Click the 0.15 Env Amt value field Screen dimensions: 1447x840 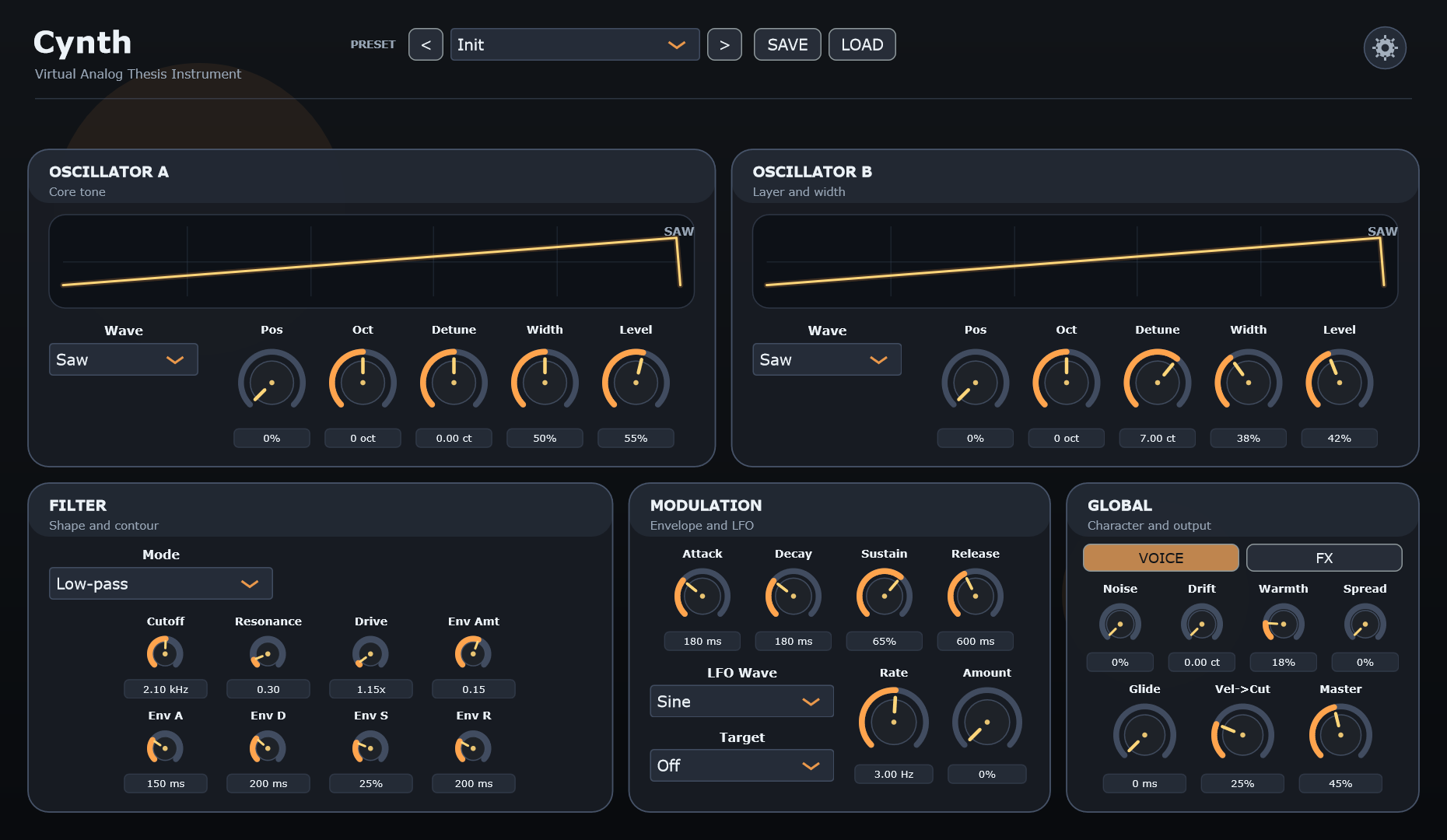[473, 689]
